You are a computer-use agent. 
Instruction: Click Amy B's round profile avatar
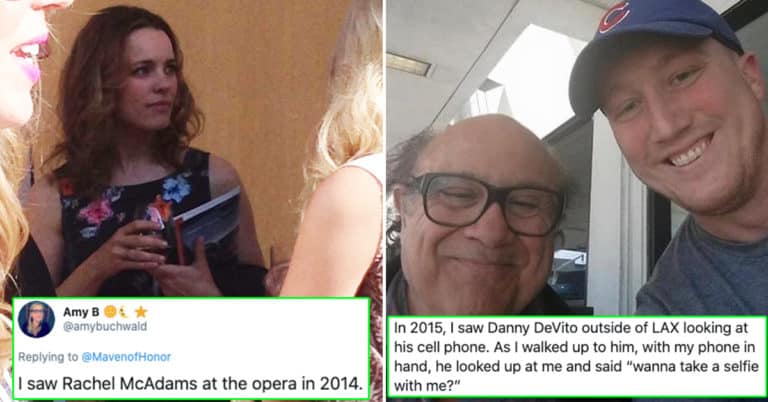coord(37,319)
